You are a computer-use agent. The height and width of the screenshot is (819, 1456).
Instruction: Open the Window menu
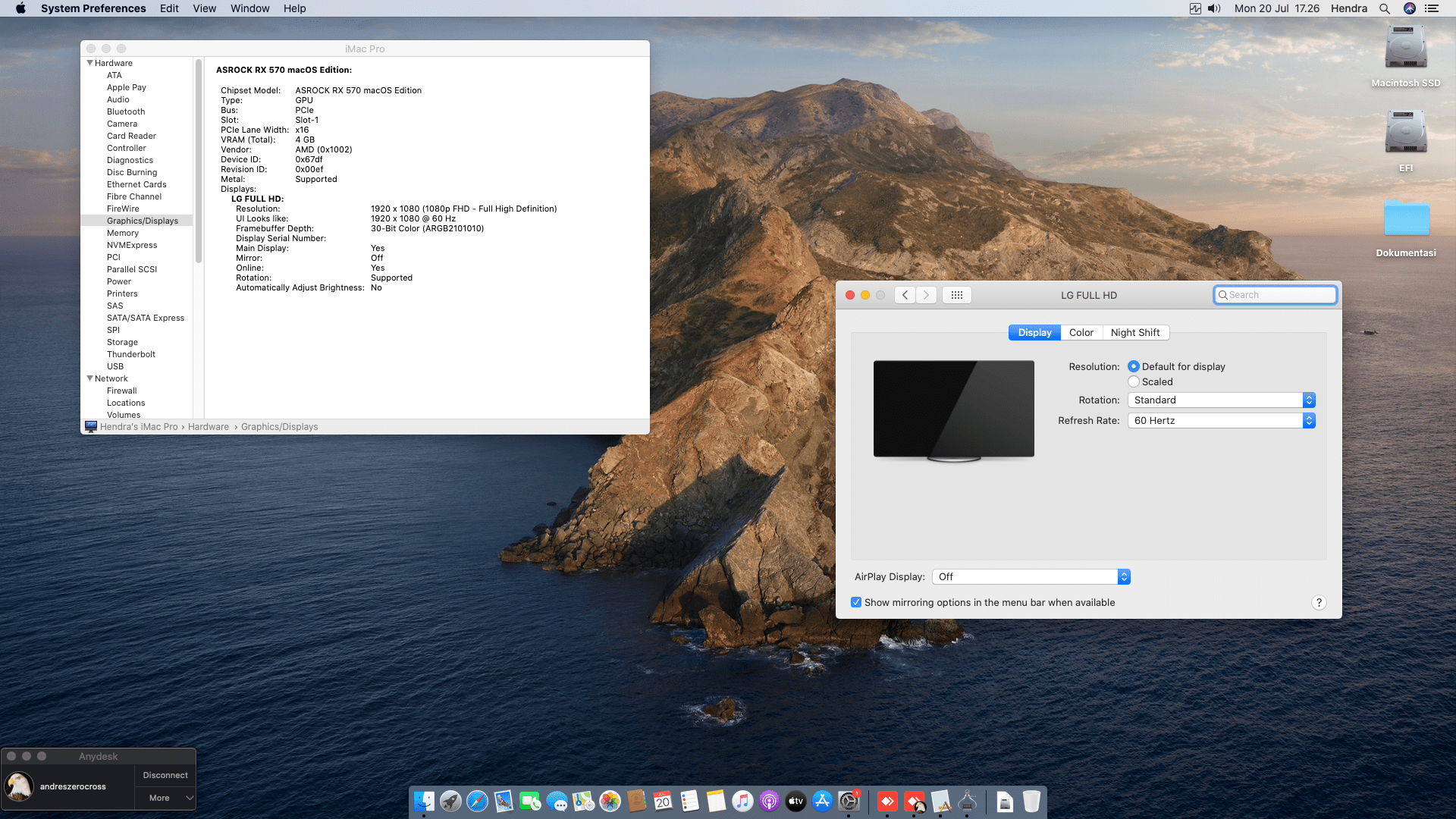[249, 8]
